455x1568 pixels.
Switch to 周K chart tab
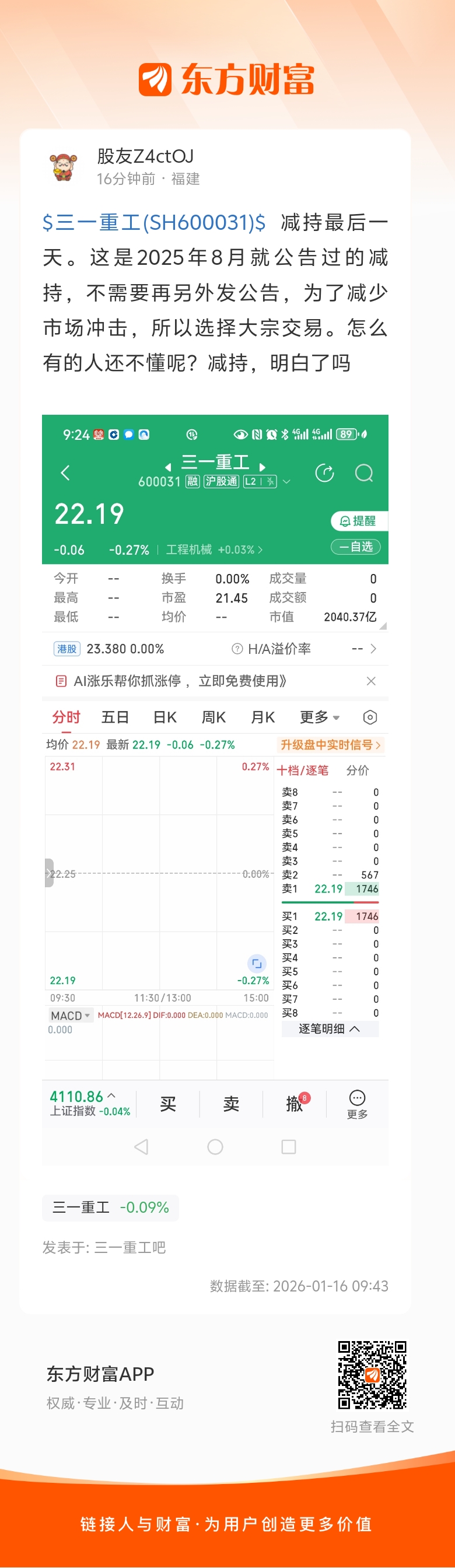point(213,717)
